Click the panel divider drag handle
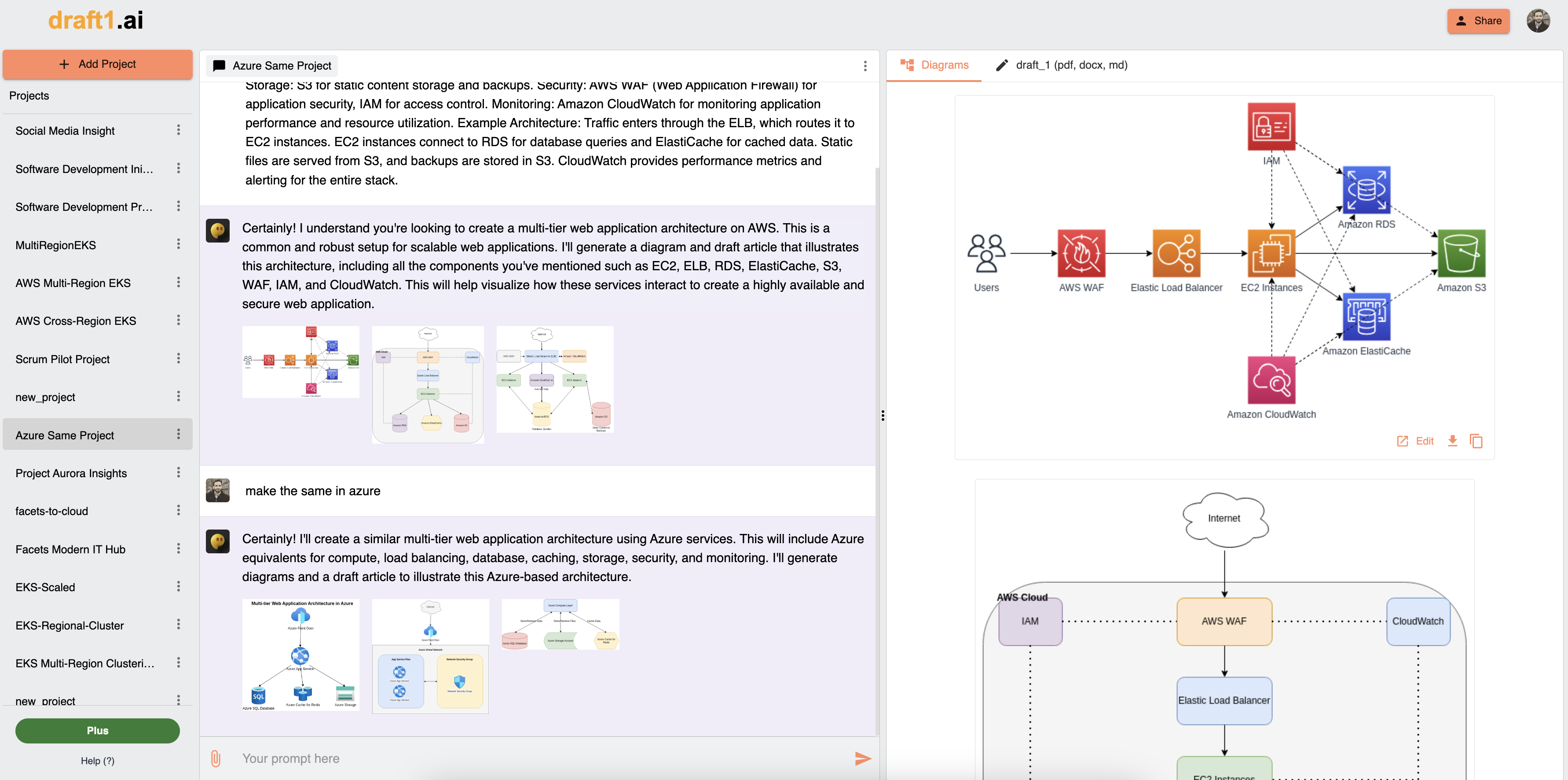This screenshot has width=1568, height=780. pyautogui.click(x=883, y=415)
